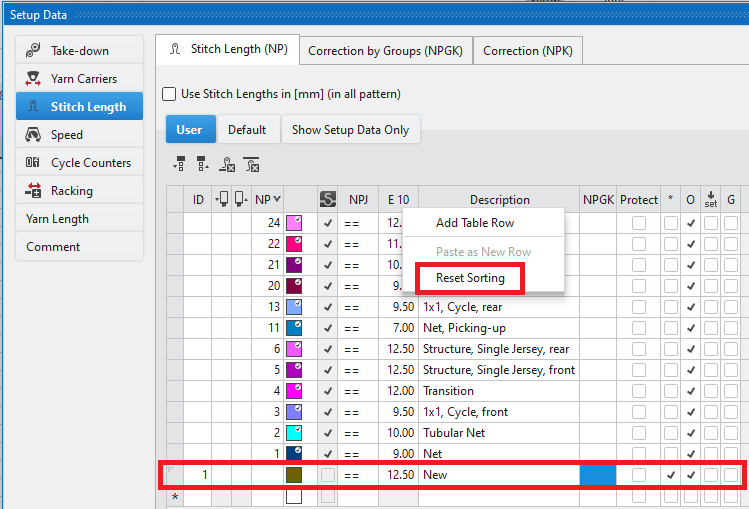The height and width of the screenshot is (509, 749).
Task: Choose Add Table Row from the context menu
Action: pos(475,223)
